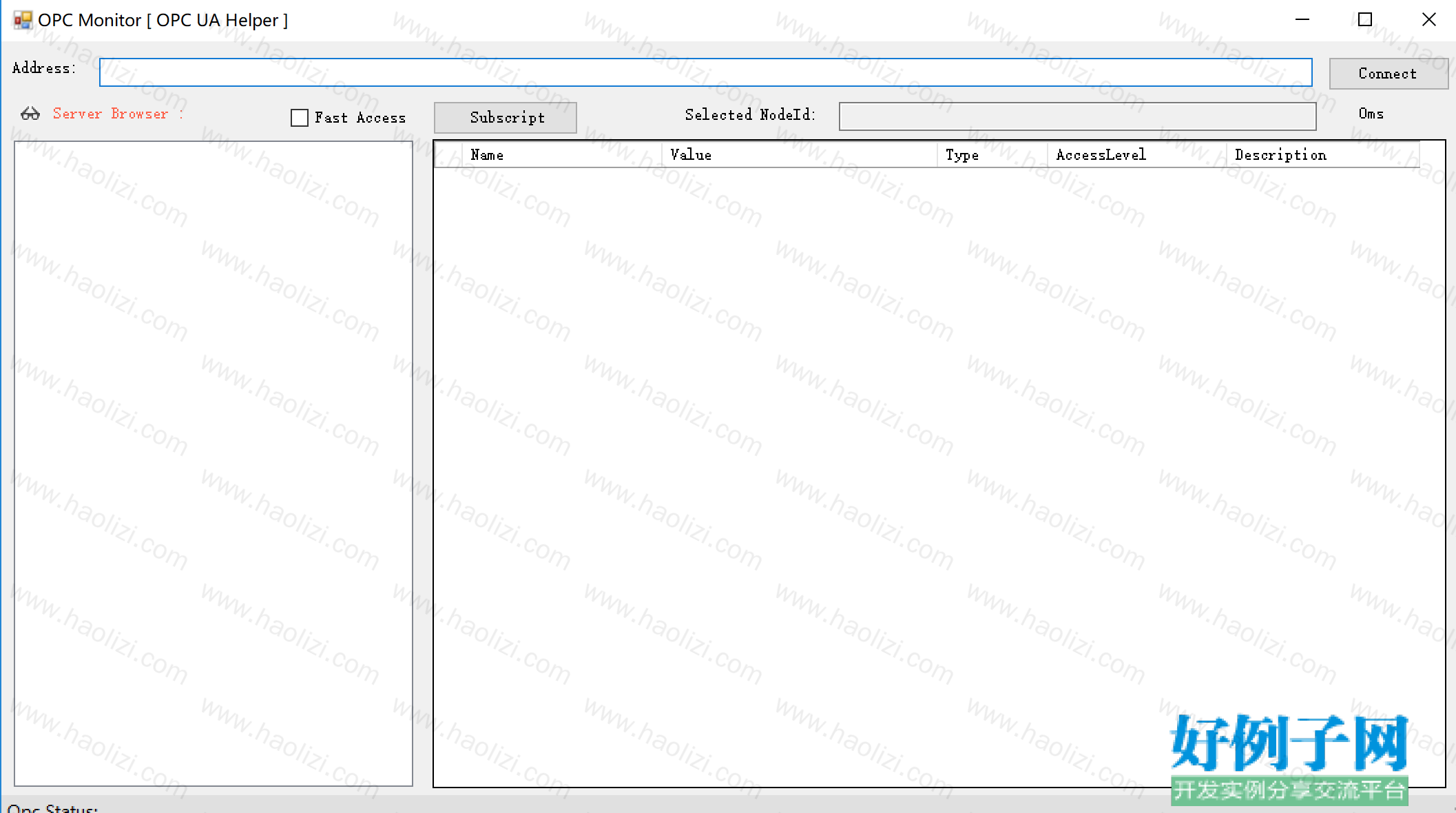Maximize the OPC Monitor window
1456x813 pixels.
1365,20
